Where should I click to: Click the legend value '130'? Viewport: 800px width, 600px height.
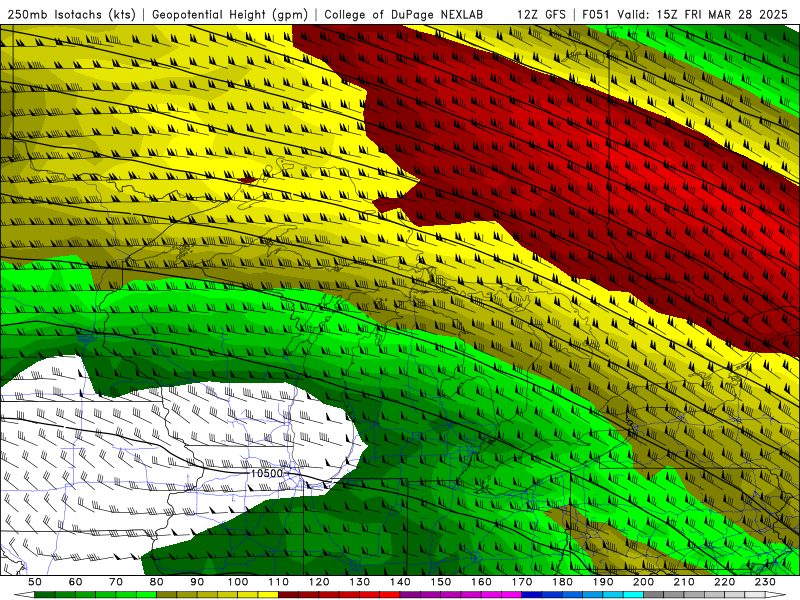pos(360,582)
